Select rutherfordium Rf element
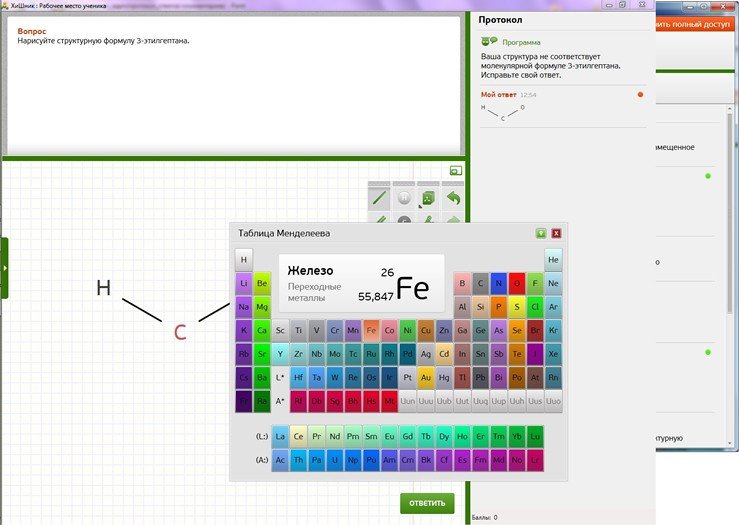Screen dimensions: 739x525 tap(298, 401)
